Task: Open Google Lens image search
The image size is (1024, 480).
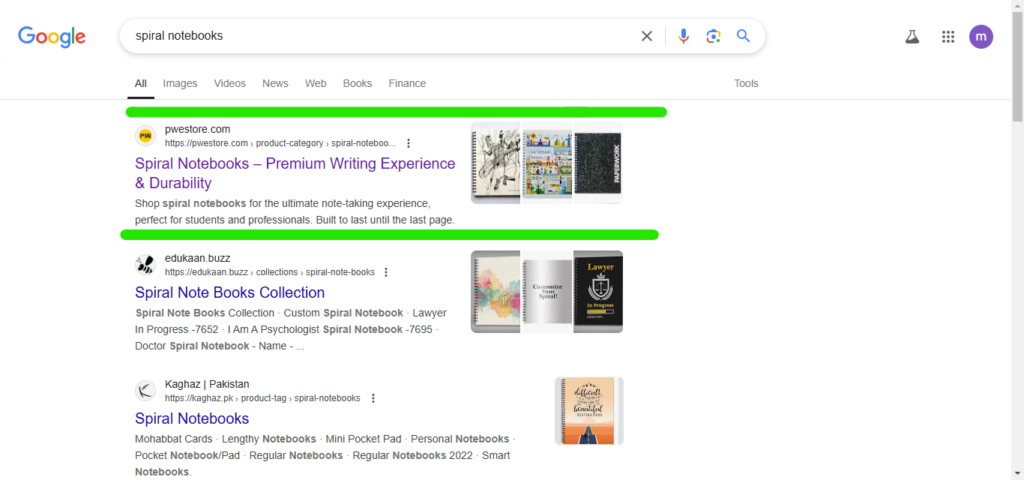Action: click(713, 36)
